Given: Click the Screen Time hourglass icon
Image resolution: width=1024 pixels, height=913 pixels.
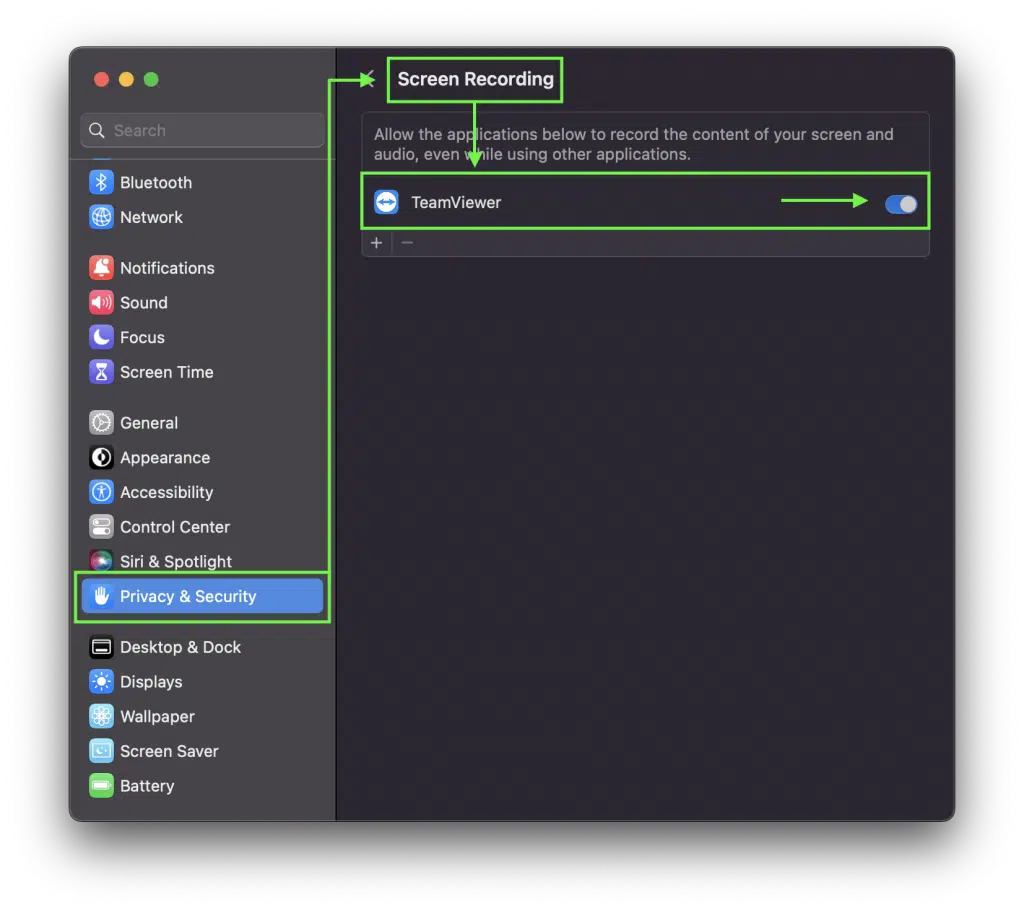Looking at the screenshot, I should point(101,372).
